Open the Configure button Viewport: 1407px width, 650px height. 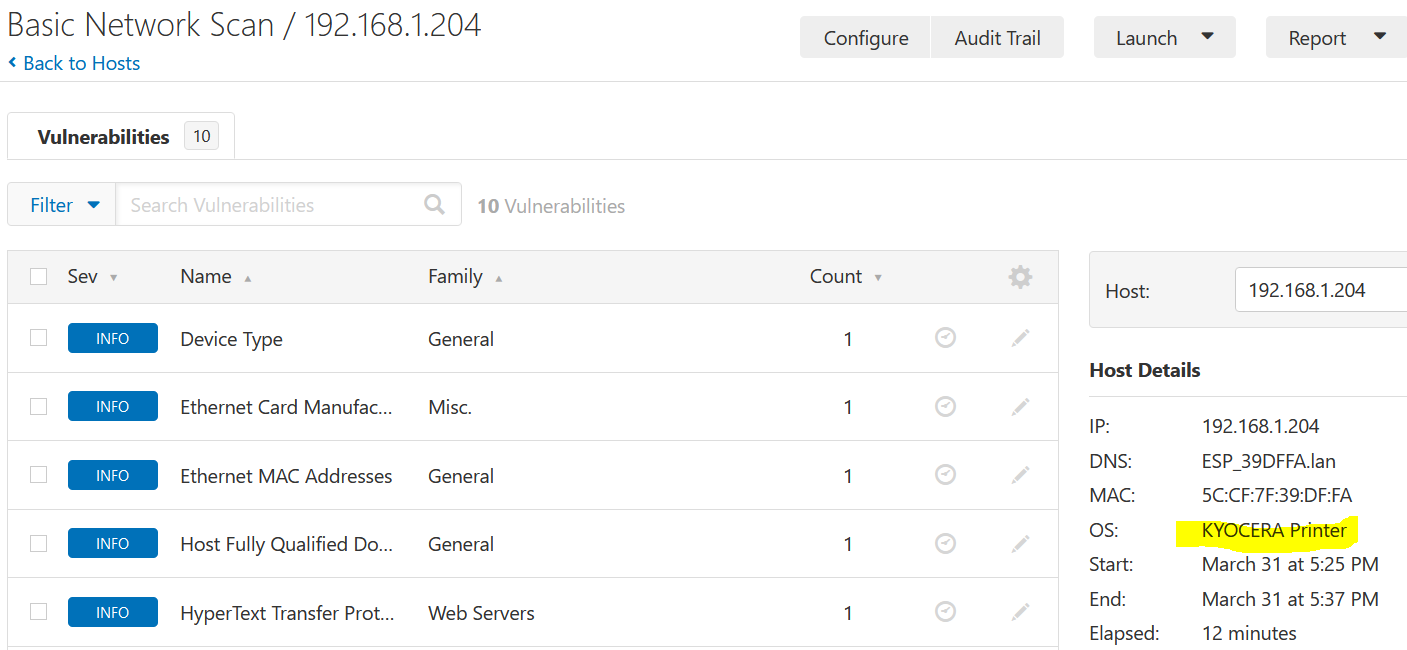click(865, 38)
